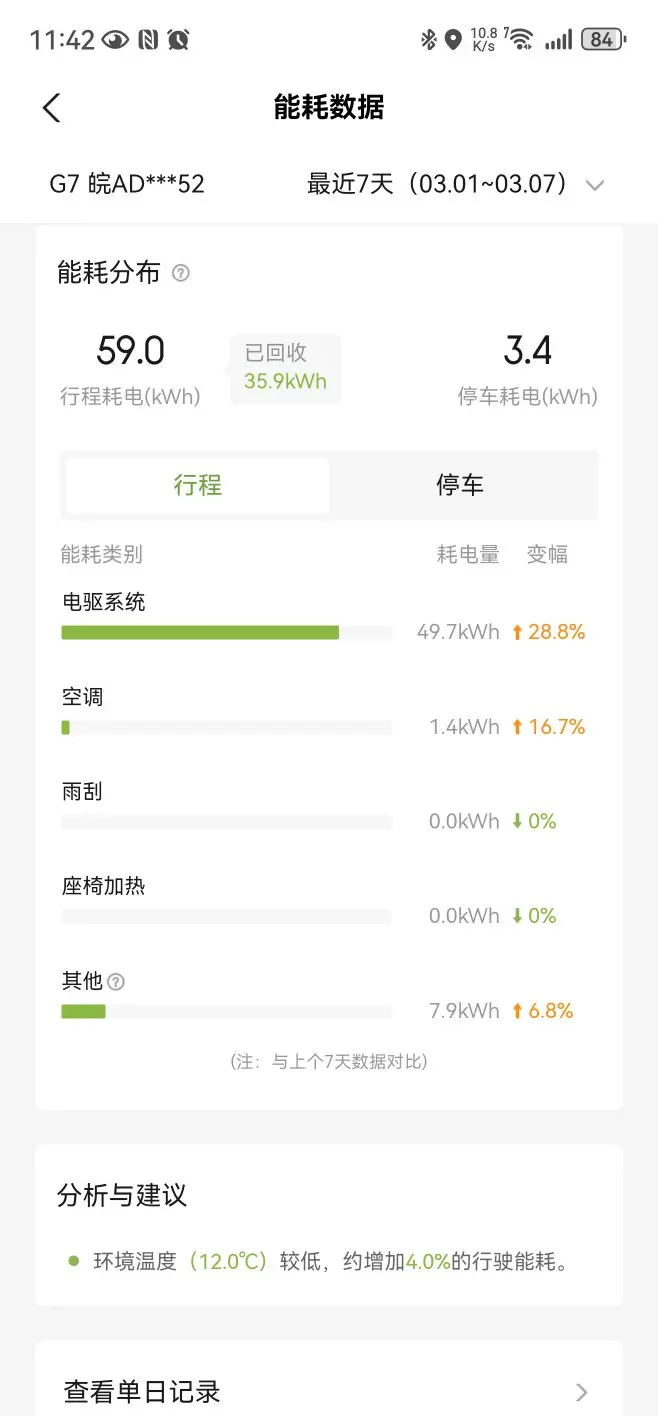658x1416 pixels.
Task: Tap the help icon beside 其他
Action: [x=116, y=982]
